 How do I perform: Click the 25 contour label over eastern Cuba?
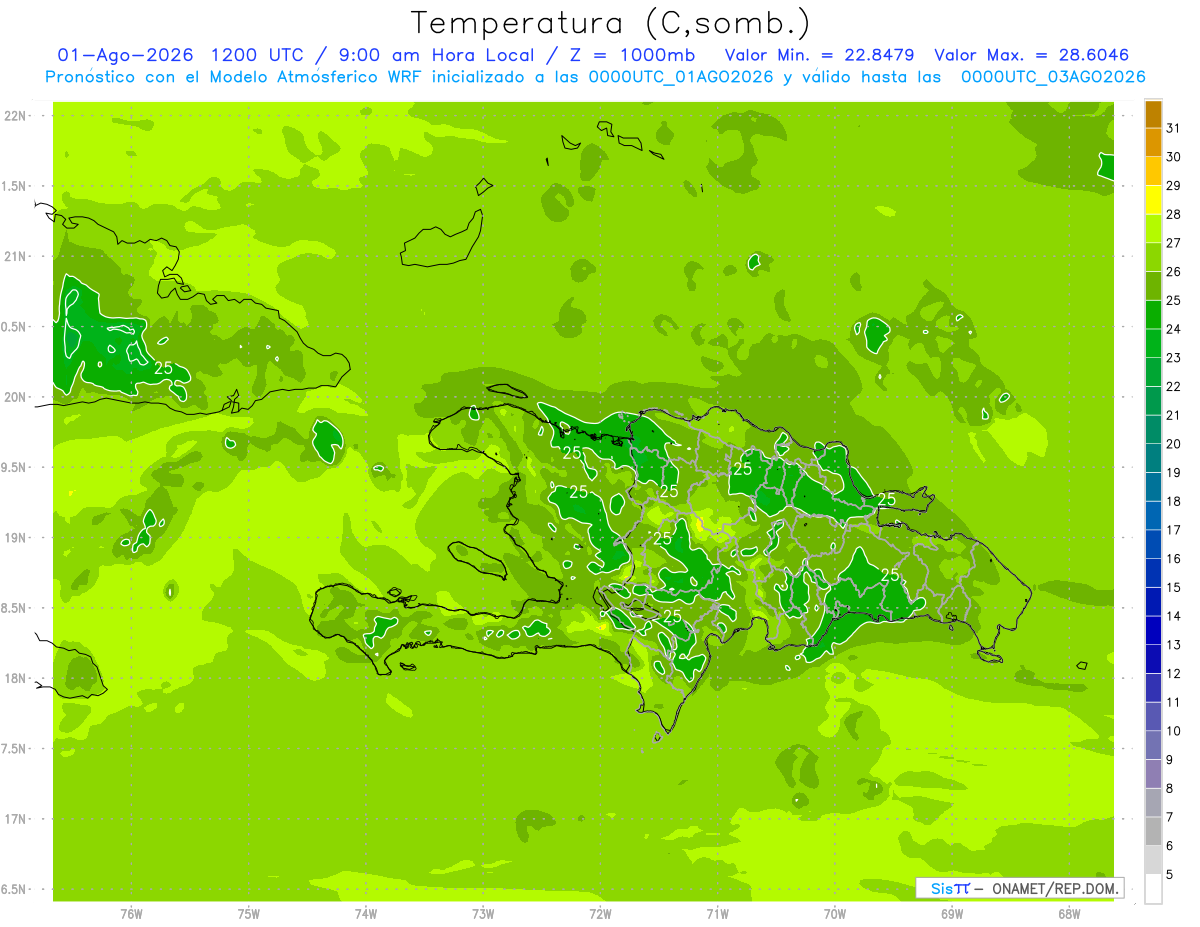(x=164, y=368)
